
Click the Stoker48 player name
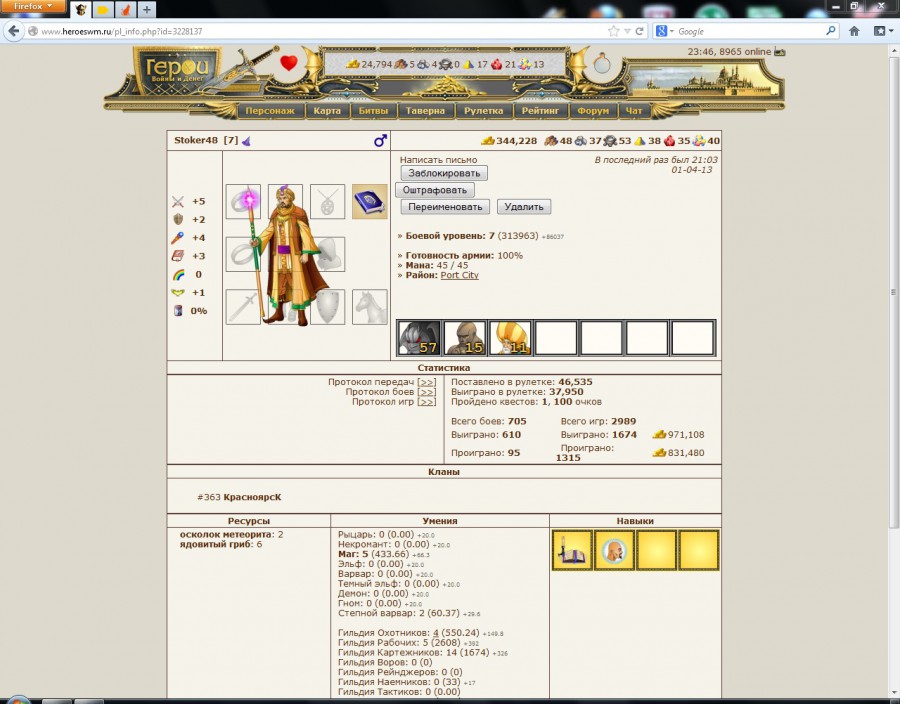196,141
